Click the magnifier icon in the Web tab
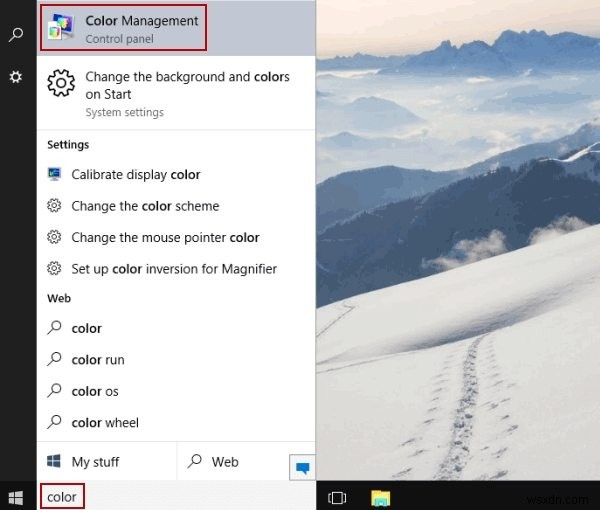Screen dimensions: 600x510 (195, 461)
